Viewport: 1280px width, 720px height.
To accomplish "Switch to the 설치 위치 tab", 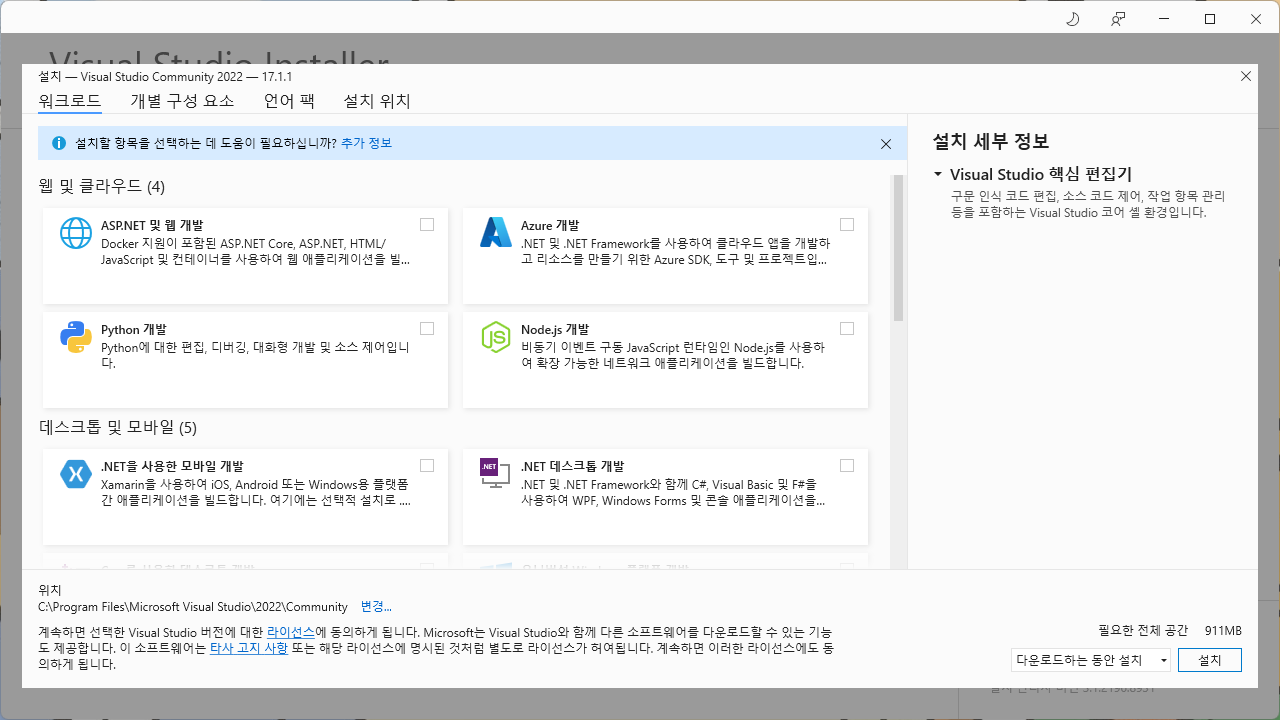I will click(x=377, y=101).
